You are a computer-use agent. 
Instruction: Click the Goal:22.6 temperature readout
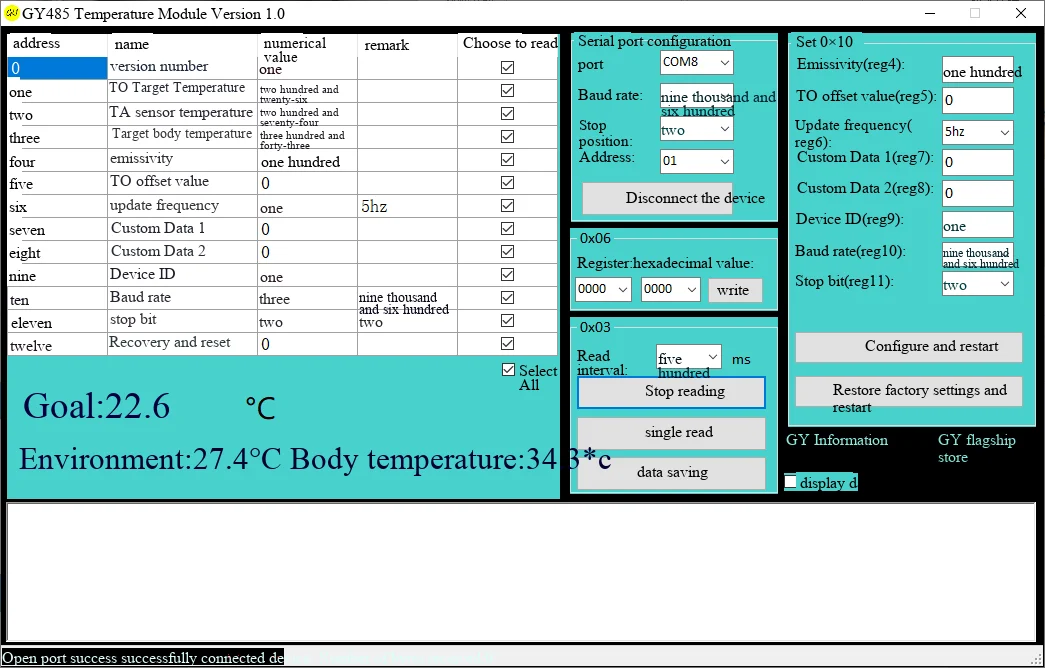[x=97, y=405]
